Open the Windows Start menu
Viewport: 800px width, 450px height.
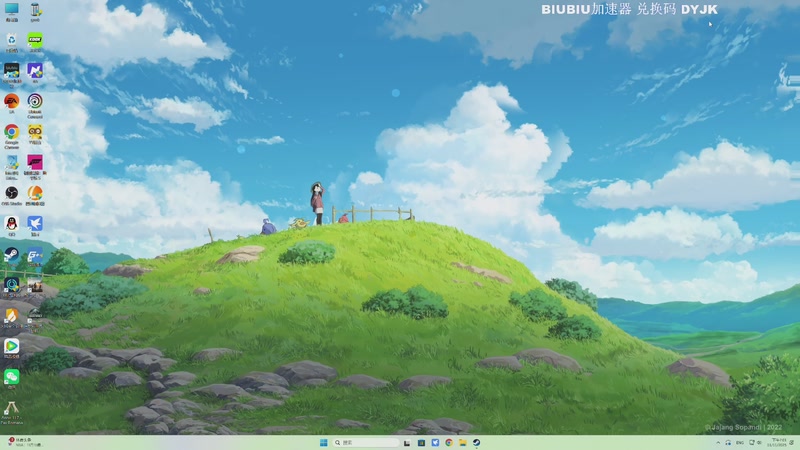(x=323, y=442)
